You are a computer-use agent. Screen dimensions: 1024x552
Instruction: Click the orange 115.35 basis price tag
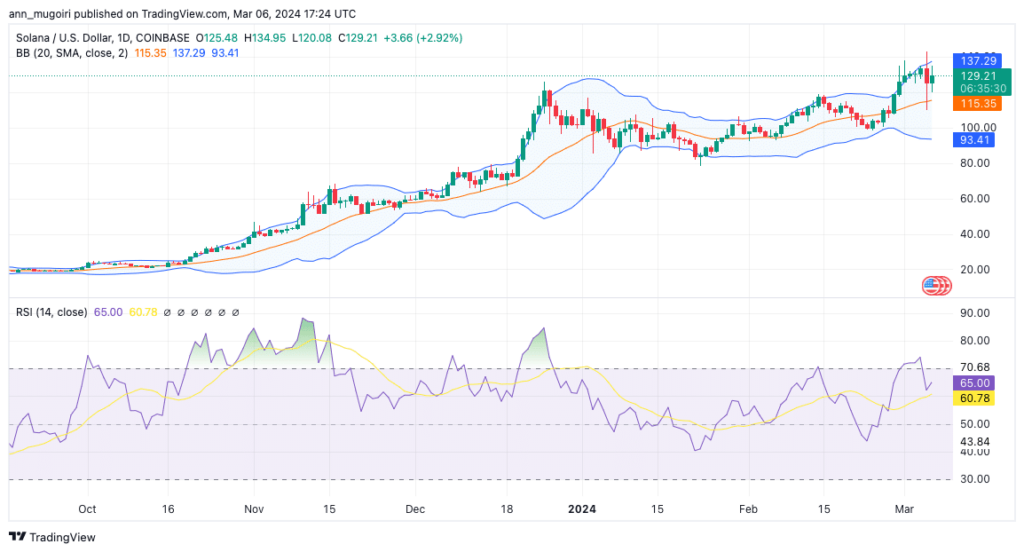tap(977, 103)
